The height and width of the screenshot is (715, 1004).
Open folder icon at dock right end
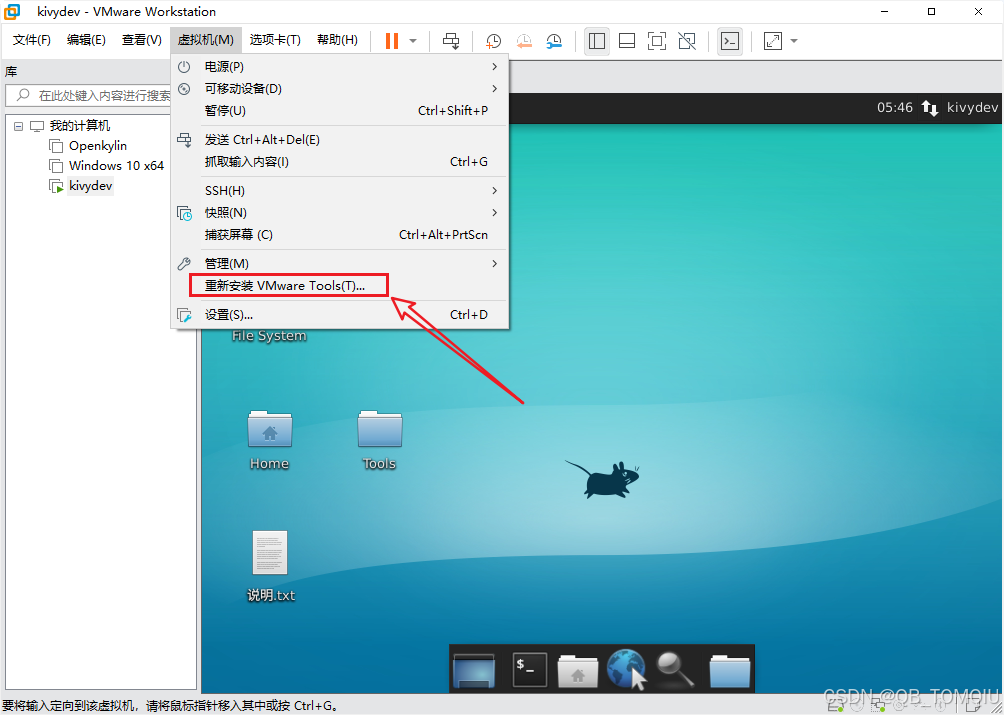tap(730, 670)
